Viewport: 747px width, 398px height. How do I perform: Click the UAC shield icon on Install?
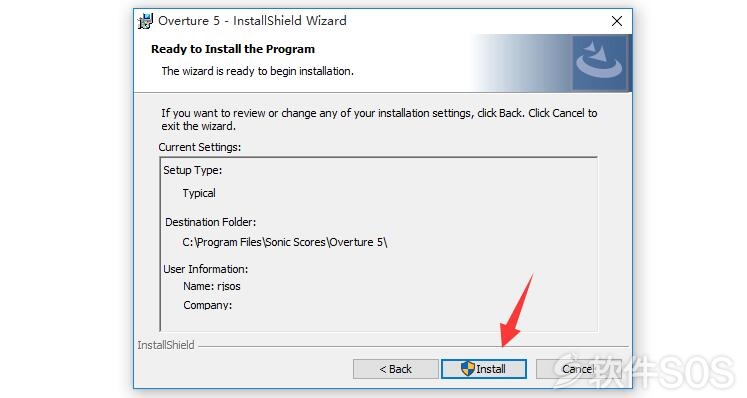pyautogui.click(x=467, y=368)
